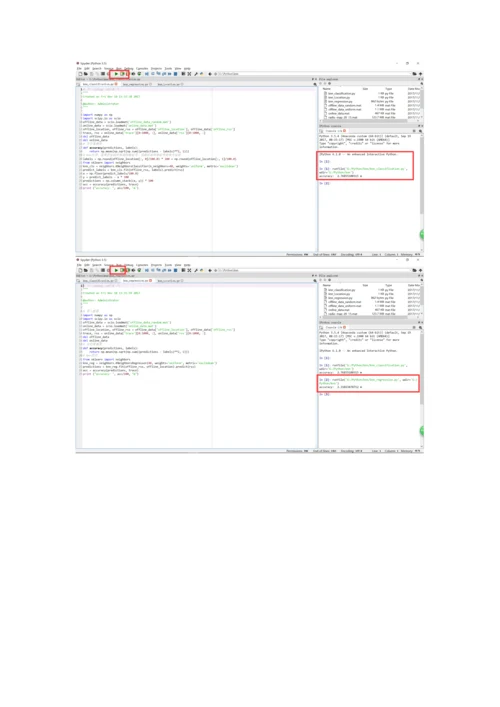Screen dimensions: 500x707
Task: Open Search menu in upper Spyder window
Action: point(96,69)
